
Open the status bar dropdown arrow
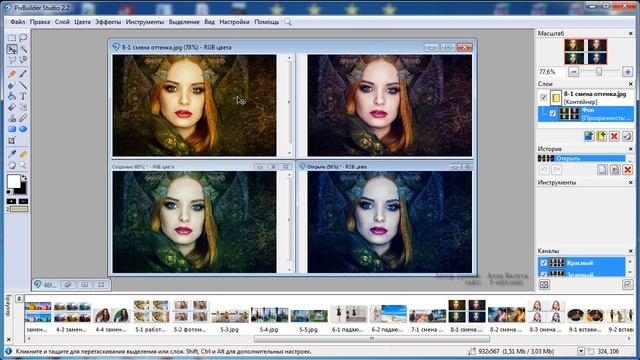point(581,351)
